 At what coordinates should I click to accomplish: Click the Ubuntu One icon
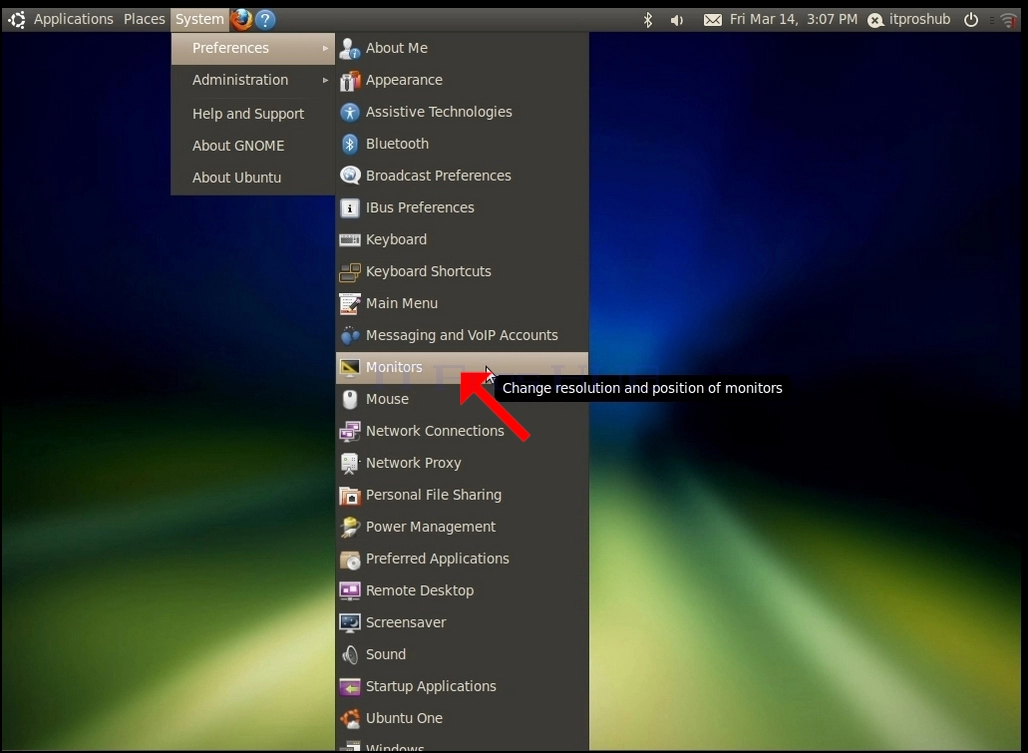click(x=349, y=718)
